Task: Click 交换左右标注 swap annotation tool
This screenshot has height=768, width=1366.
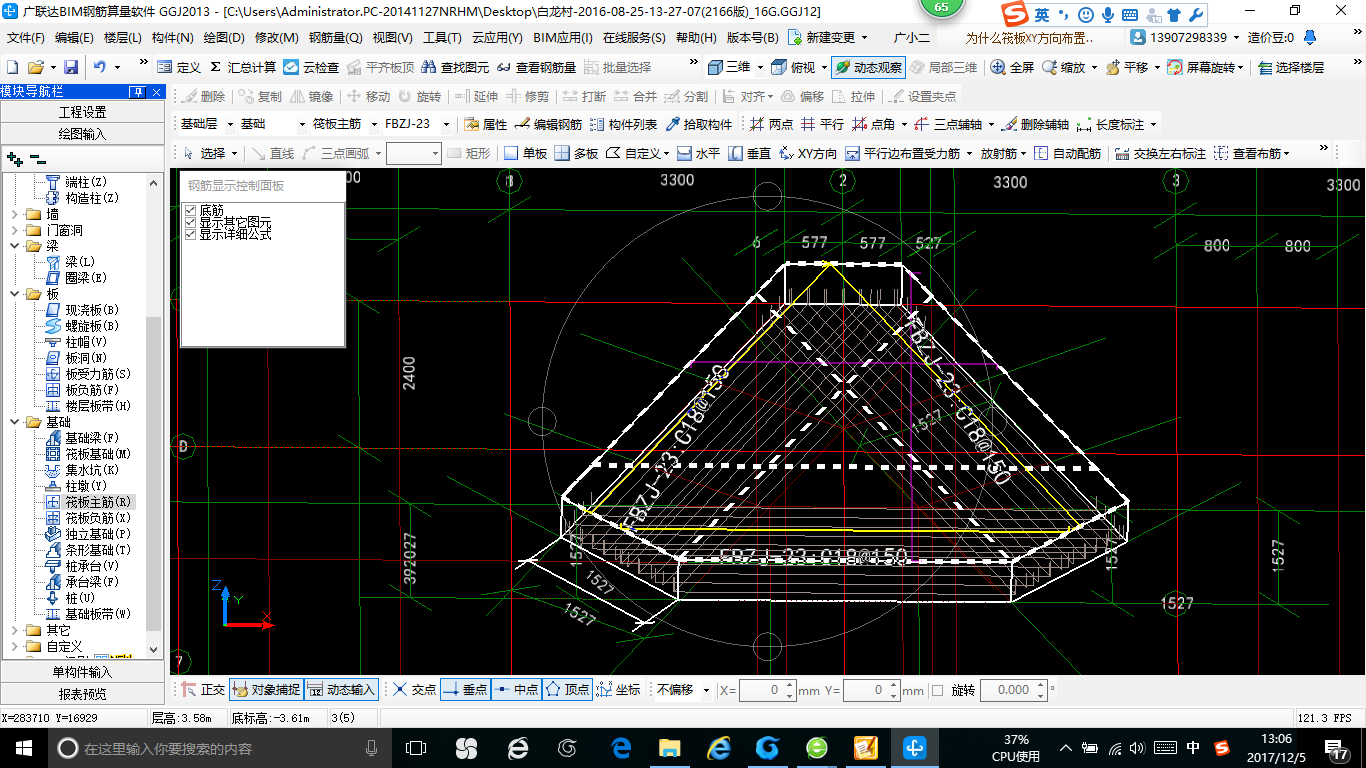Action: [1160, 153]
